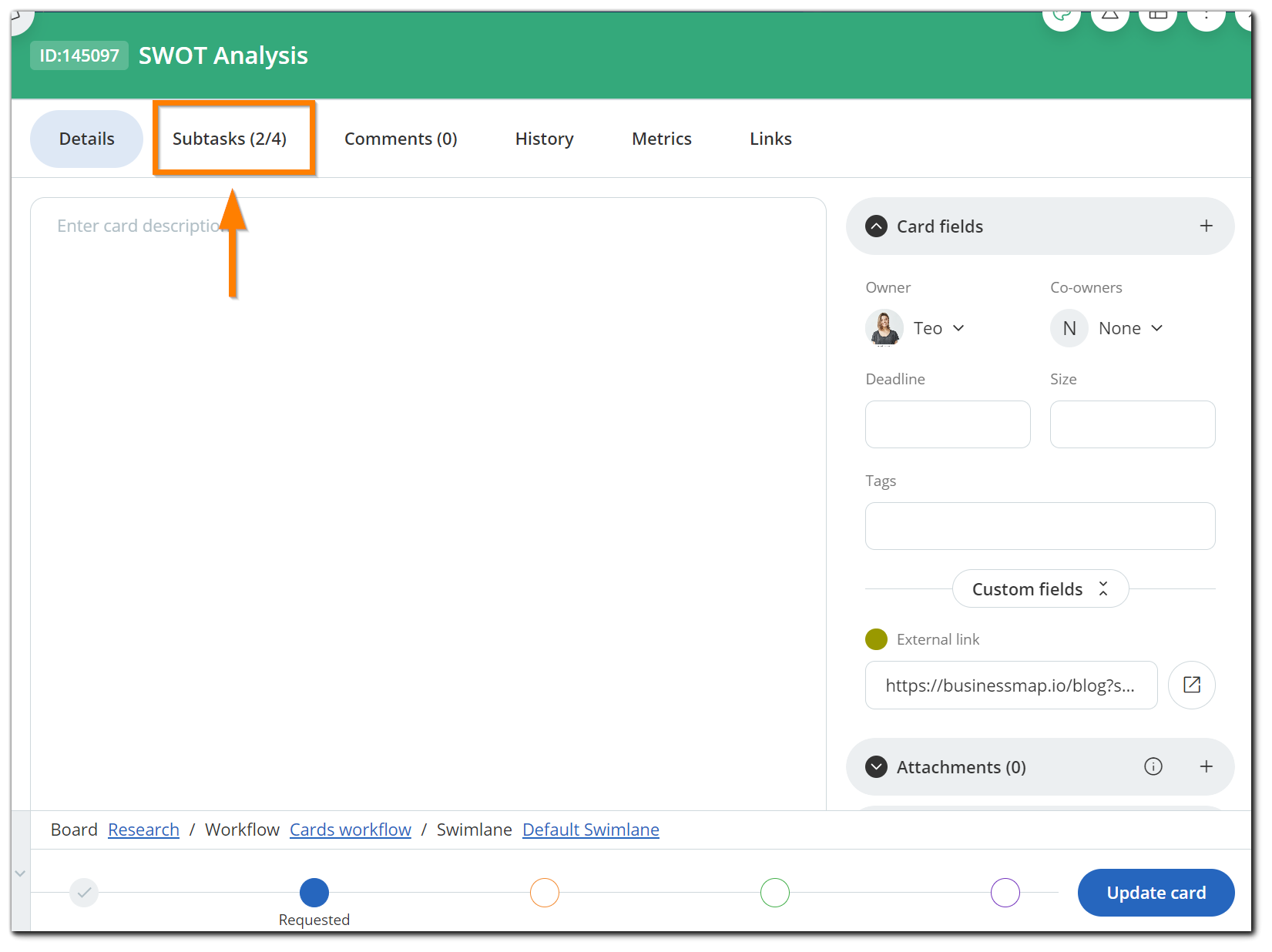Click the card ID:145097 badge
1272x952 pixels.
79,55
